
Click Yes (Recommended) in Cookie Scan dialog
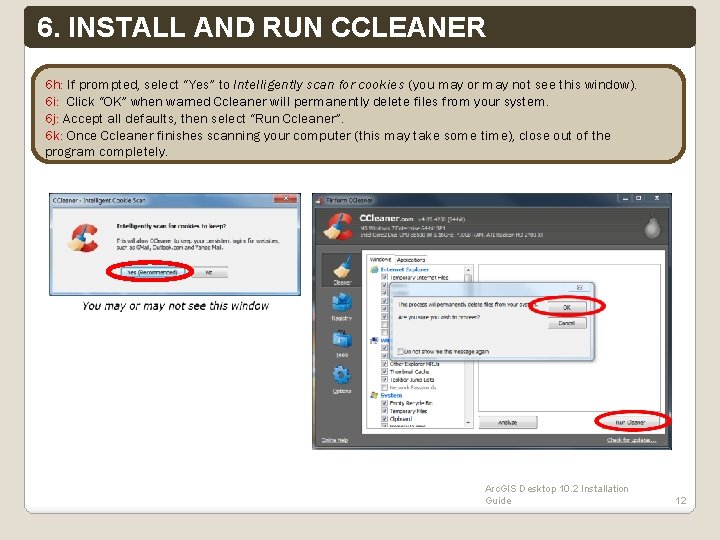[152, 272]
